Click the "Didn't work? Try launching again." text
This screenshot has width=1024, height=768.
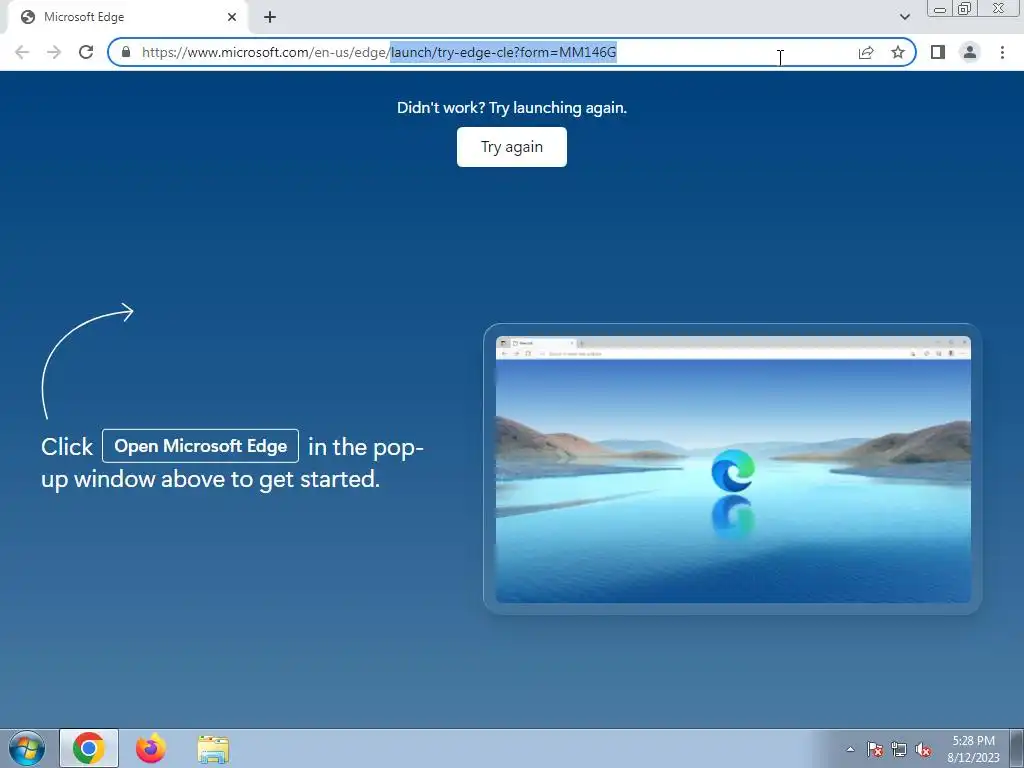[512, 108]
